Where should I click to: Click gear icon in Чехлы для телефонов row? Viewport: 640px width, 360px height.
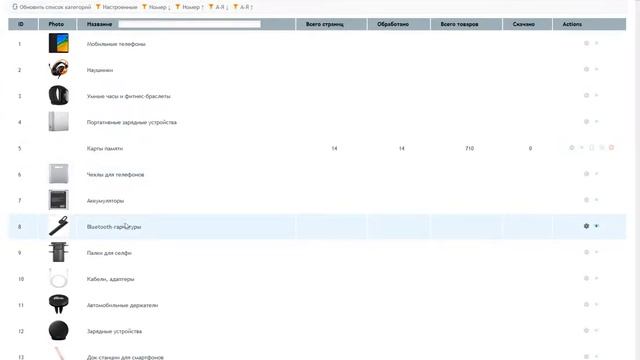click(587, 174)
